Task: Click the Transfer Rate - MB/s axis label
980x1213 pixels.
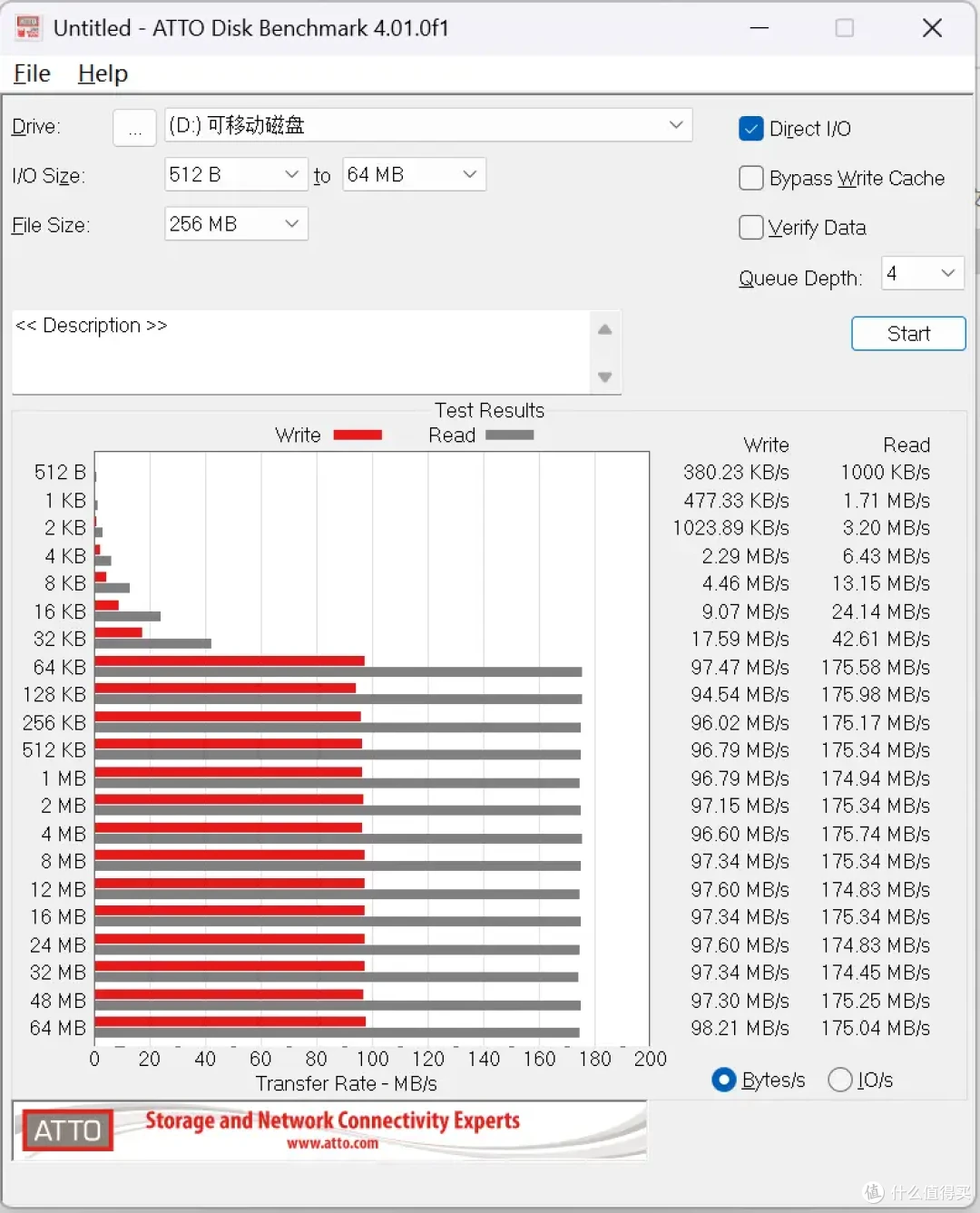Action: (347, 1083)
